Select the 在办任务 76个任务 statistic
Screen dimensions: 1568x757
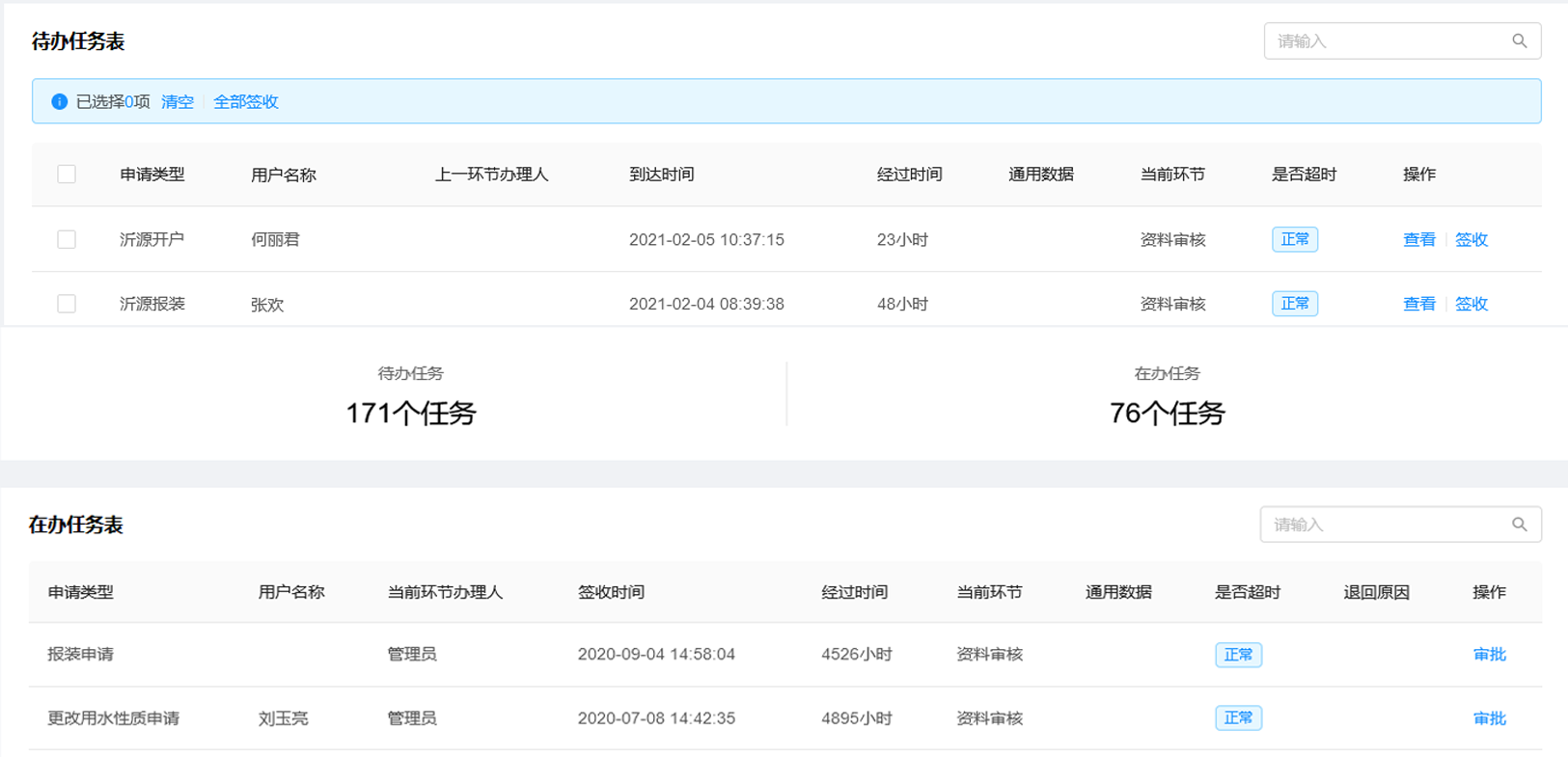tap(1167, 413)
